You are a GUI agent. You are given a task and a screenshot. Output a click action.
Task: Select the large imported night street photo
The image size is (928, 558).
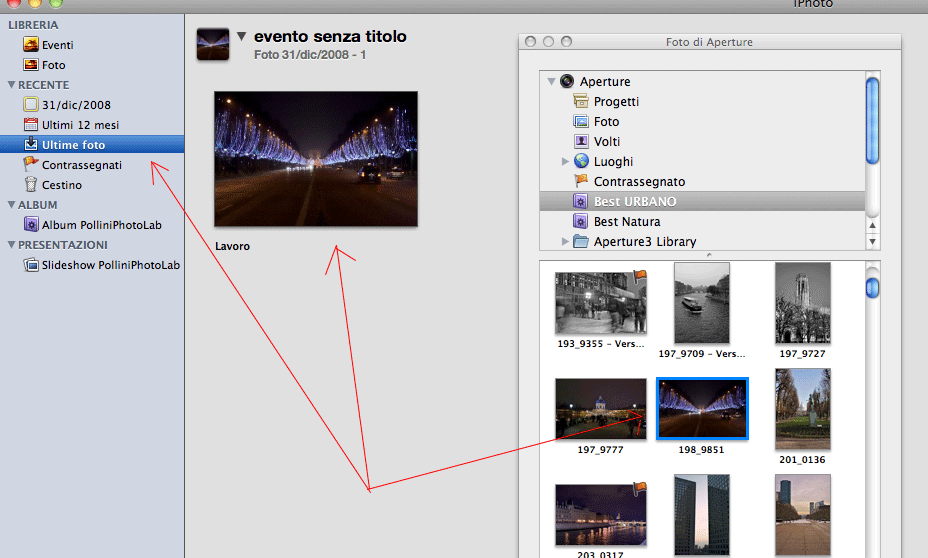(x=315, y=159)
